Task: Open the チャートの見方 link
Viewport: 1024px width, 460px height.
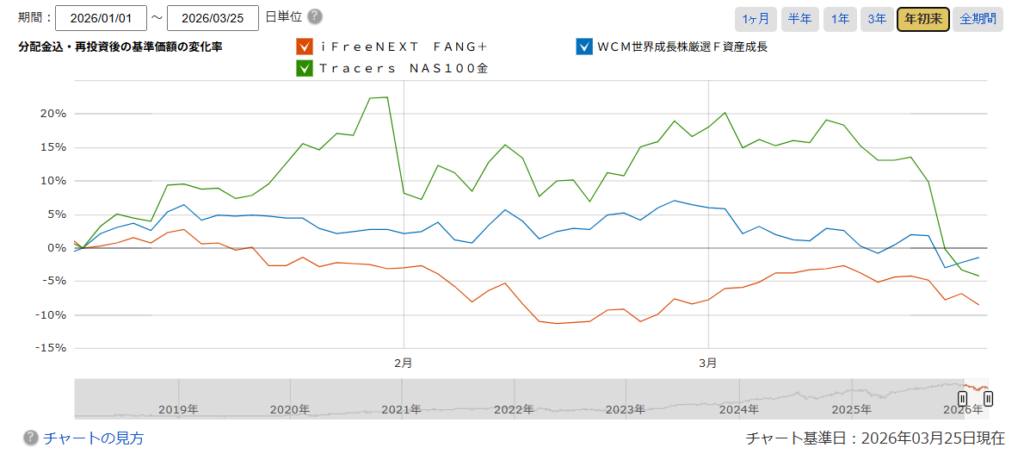Action: pos(94,438)
